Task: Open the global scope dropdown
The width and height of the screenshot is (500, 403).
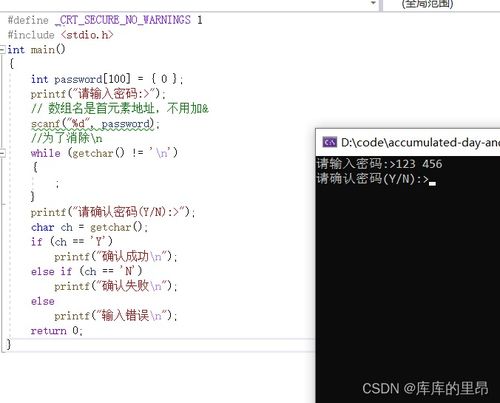Action: click(x=442, y=4)
